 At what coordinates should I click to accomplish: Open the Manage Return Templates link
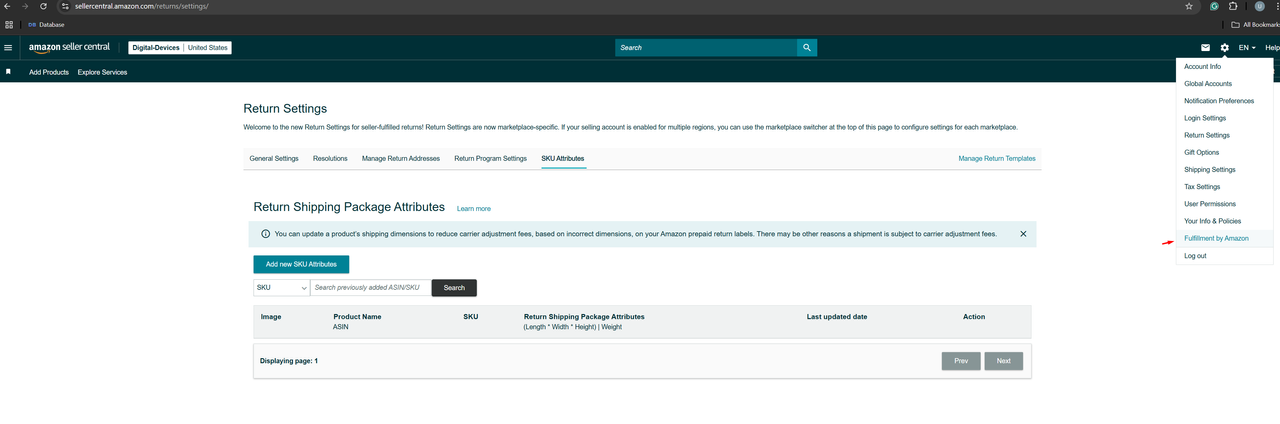[996, 158]
